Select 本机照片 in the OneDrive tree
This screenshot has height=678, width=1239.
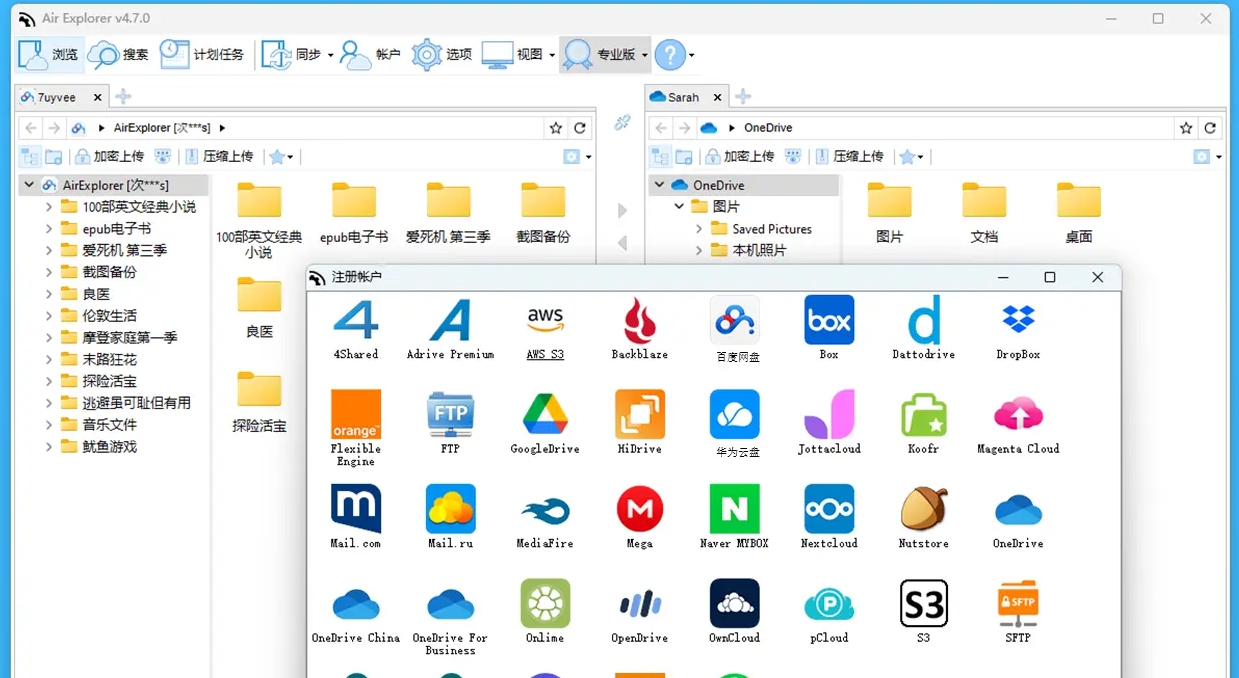[x=759, y=251]
